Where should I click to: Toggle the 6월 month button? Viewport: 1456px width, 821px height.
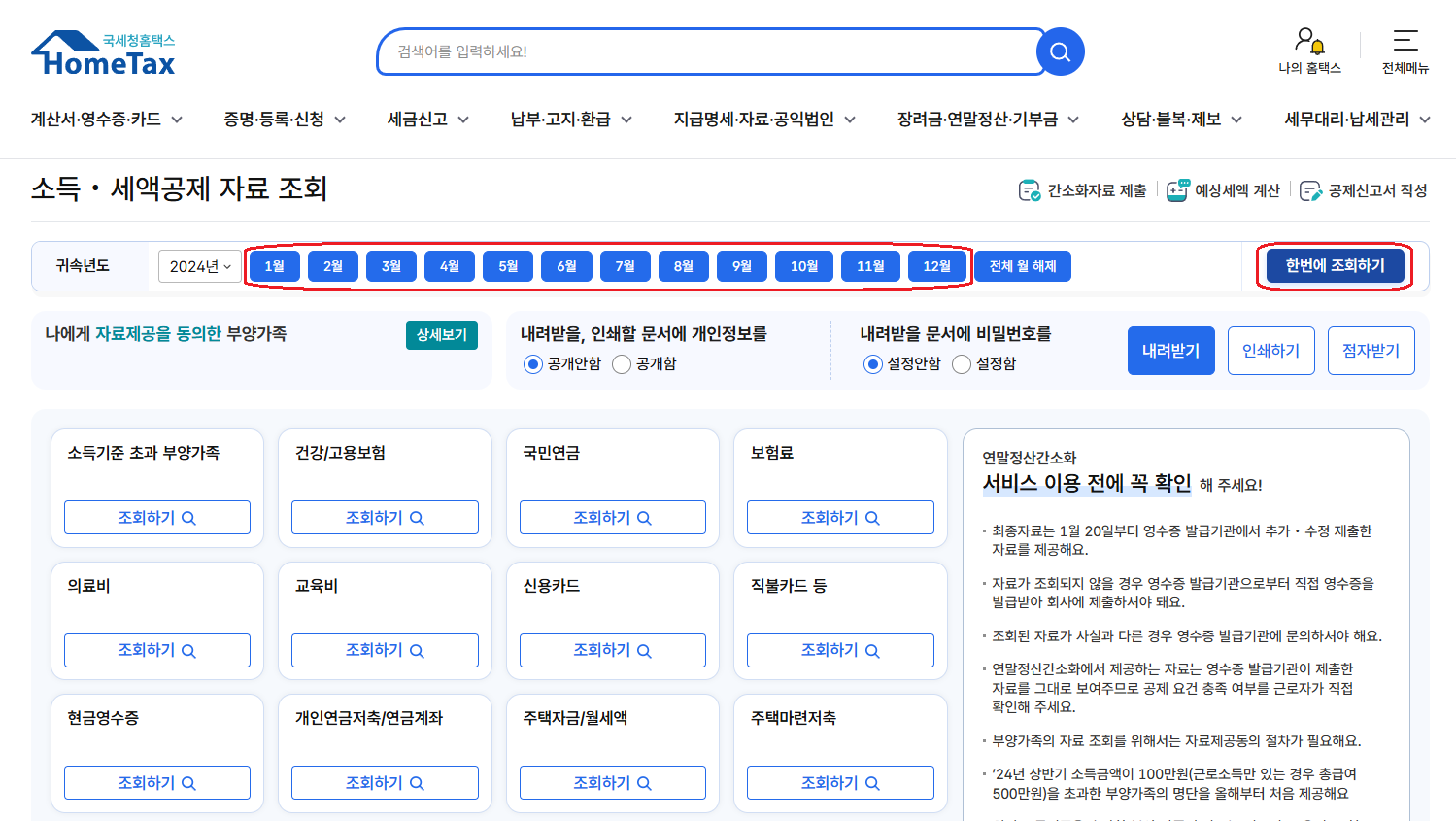point(566,266)
